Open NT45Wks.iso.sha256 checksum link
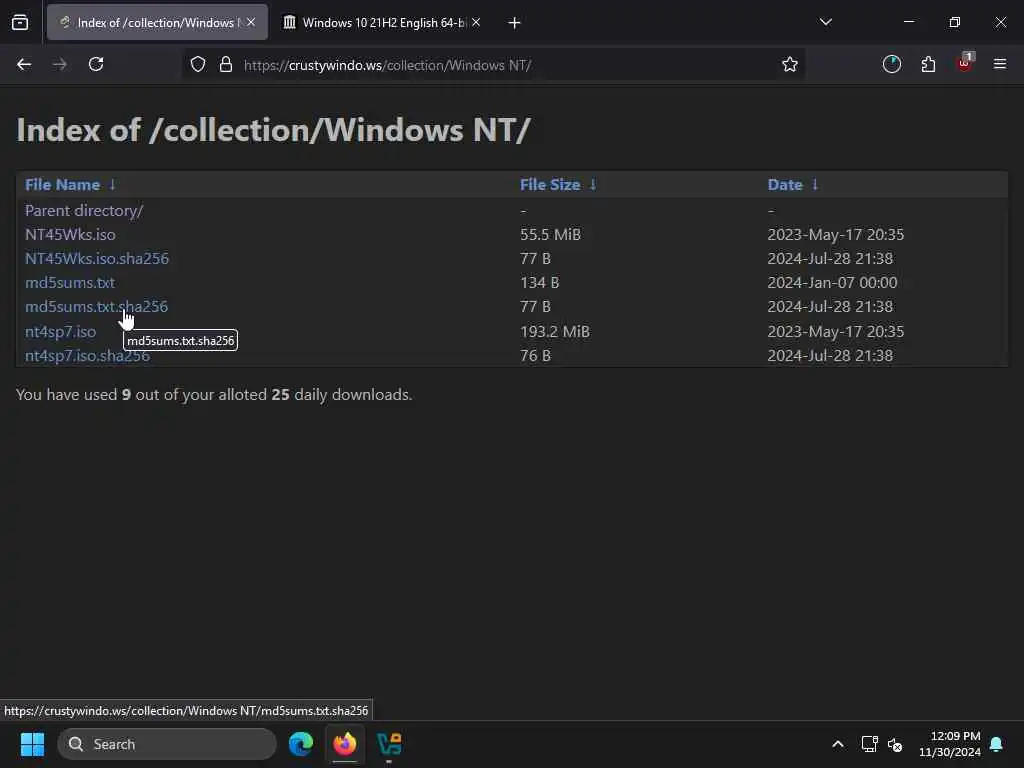The width and height of the screenshot is (1024, 768). coord(97,259)
